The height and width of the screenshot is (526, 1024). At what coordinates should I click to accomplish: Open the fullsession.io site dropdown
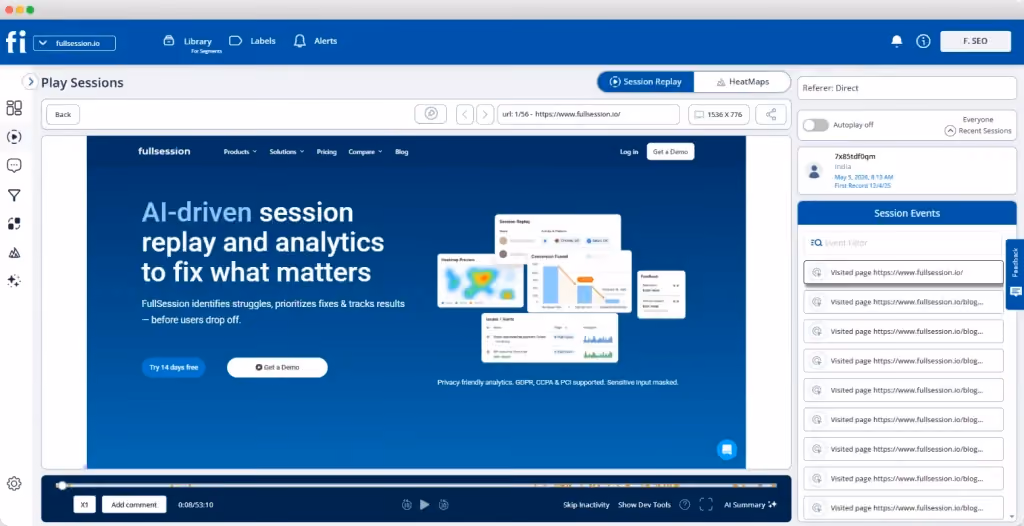tap(74, 43)
